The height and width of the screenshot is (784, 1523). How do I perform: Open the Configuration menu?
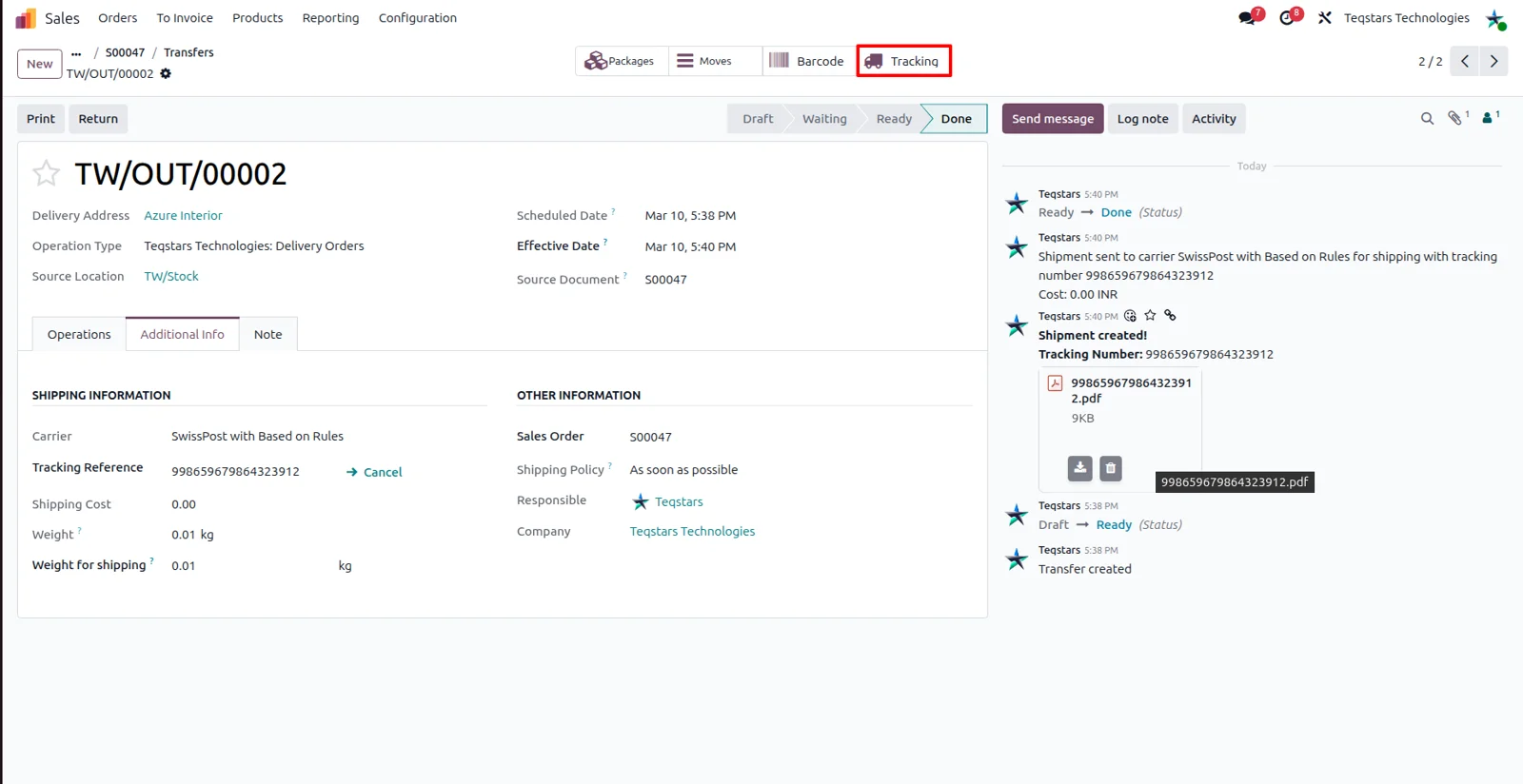click(x=417, y=18)
